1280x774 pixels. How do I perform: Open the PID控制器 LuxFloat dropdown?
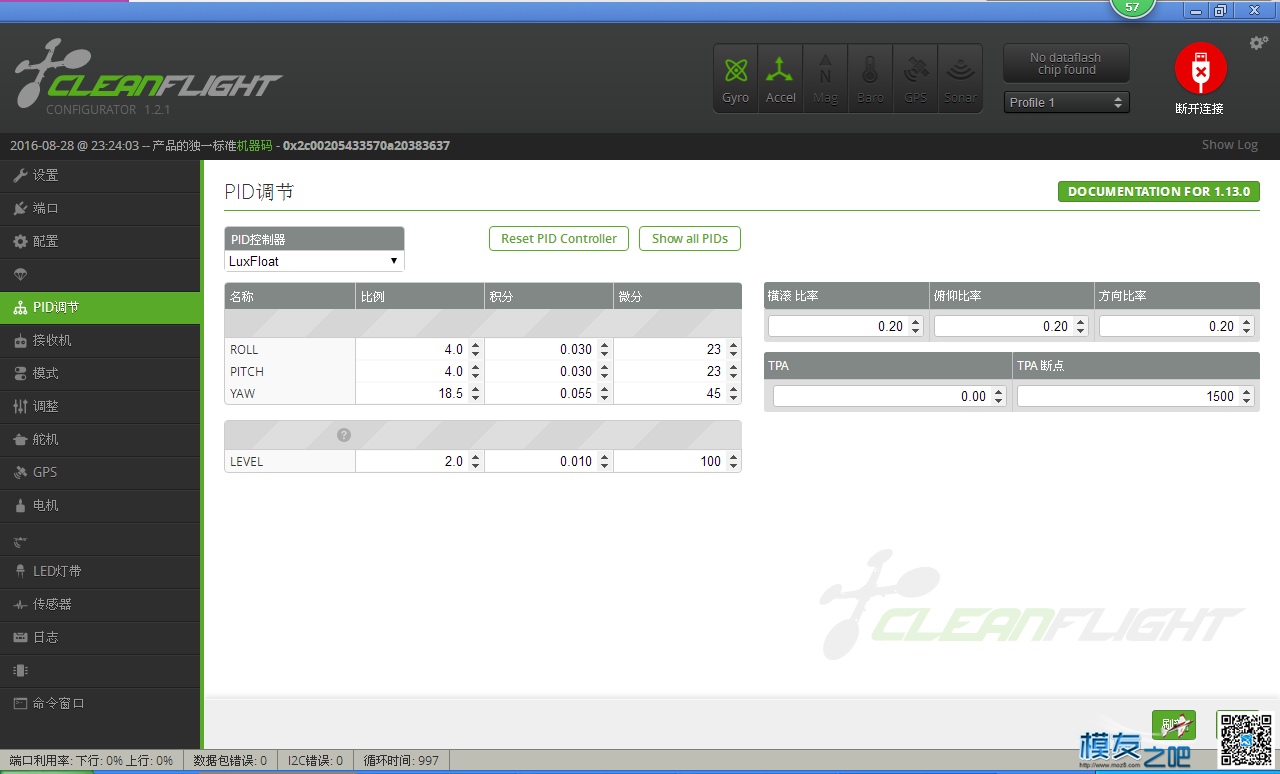point(314,261)
